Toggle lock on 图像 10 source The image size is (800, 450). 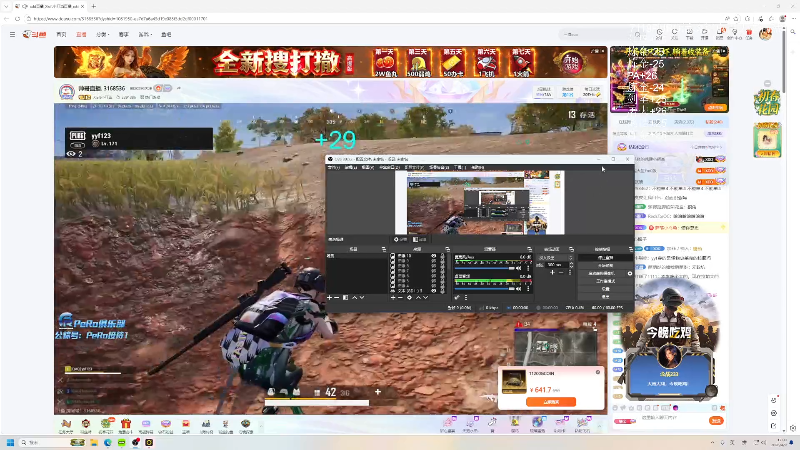click(442, 256)
